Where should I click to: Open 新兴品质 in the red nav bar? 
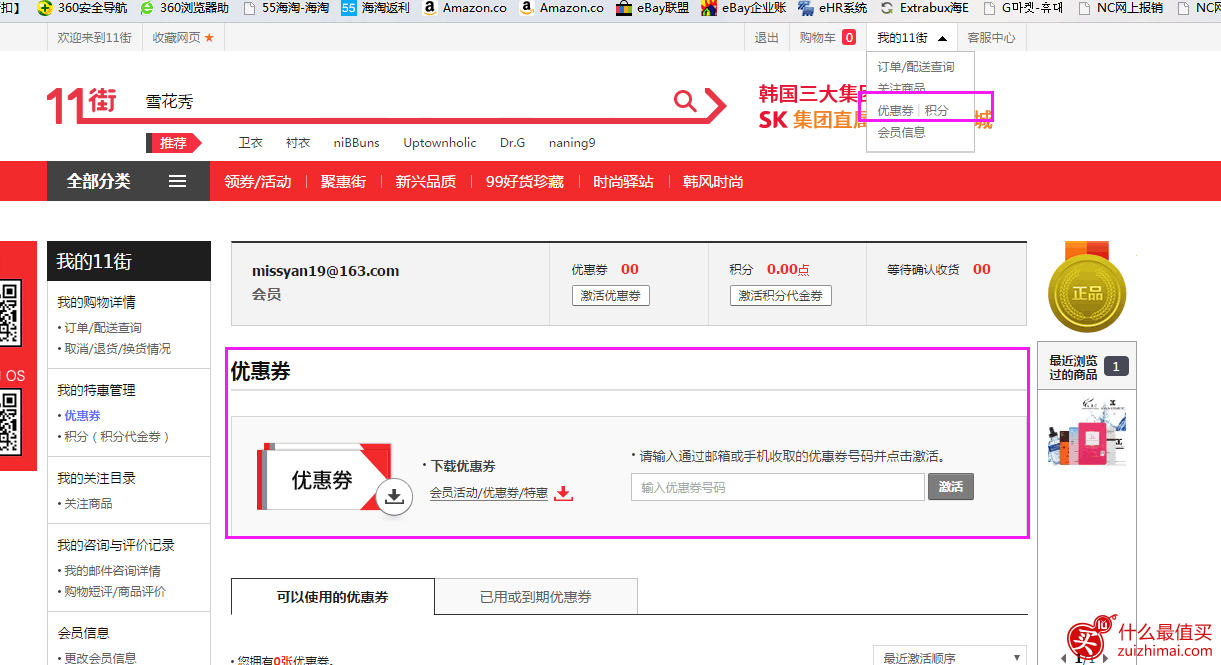426,182
